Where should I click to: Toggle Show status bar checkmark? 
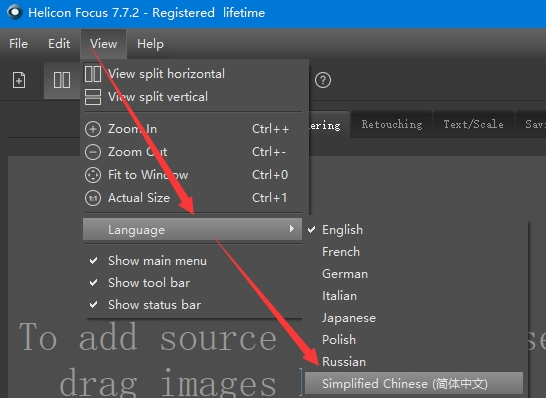pos(192,305)
